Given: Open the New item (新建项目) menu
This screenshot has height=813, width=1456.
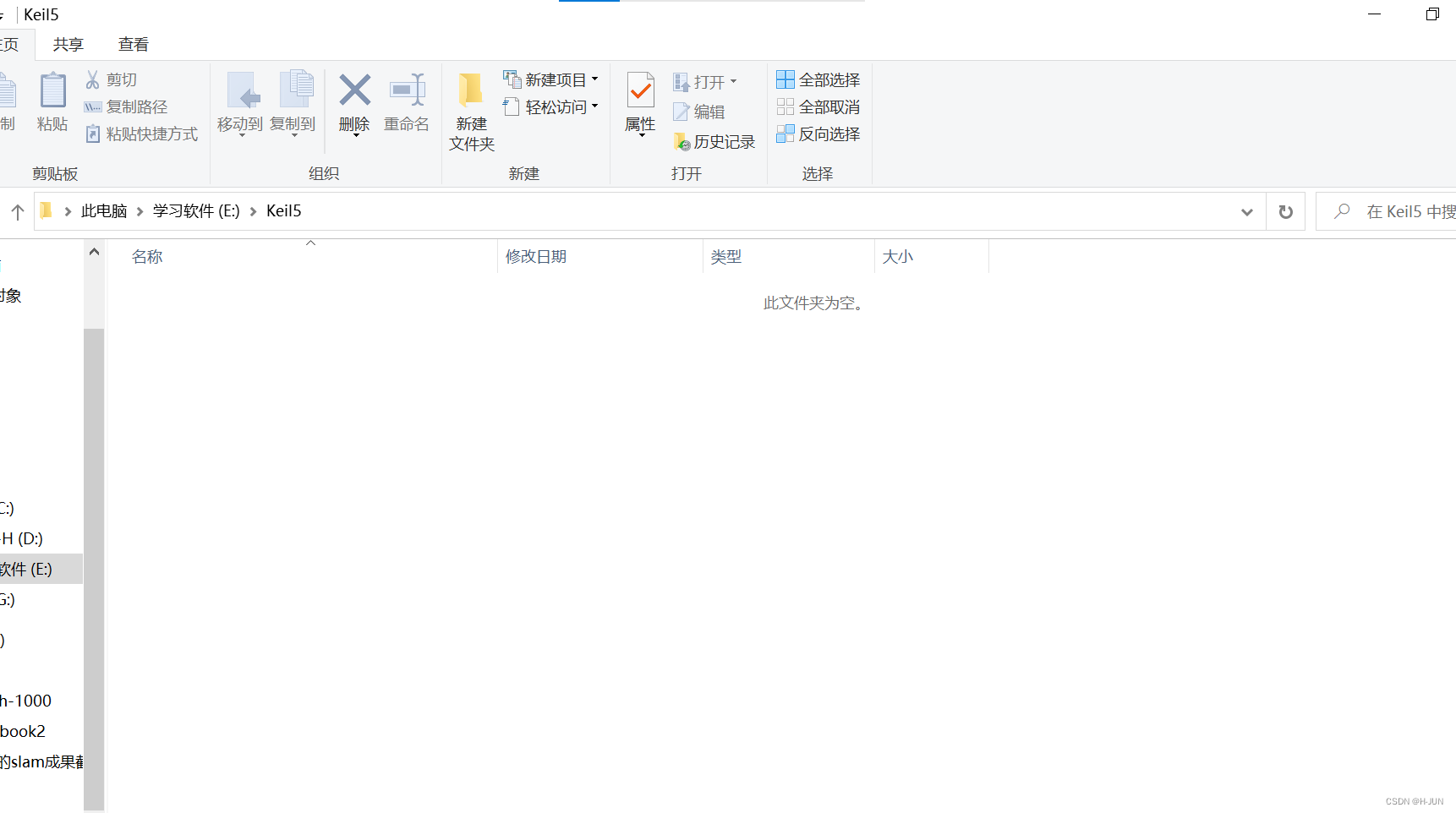Looking at the screenshot, I should pyautogui.click(x=550, y=79).
